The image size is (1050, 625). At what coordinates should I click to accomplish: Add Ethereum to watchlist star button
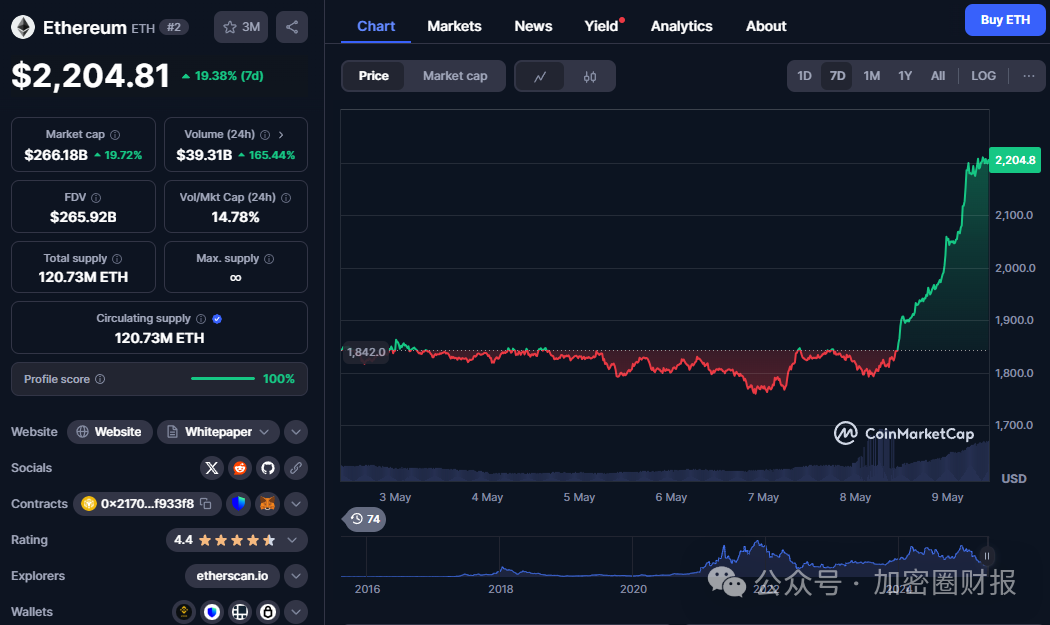[x=241, y=27]
